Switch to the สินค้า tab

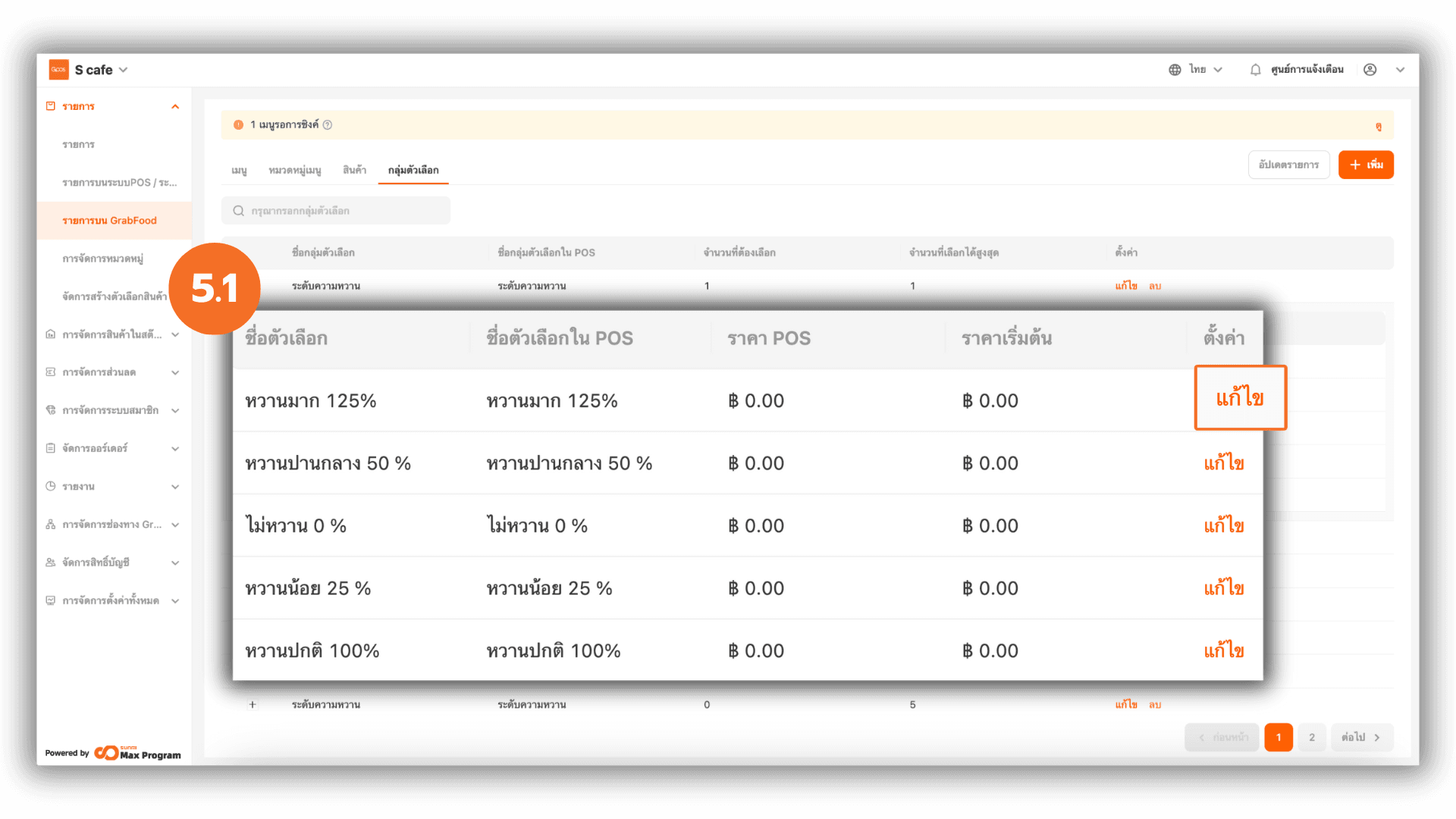354,170
